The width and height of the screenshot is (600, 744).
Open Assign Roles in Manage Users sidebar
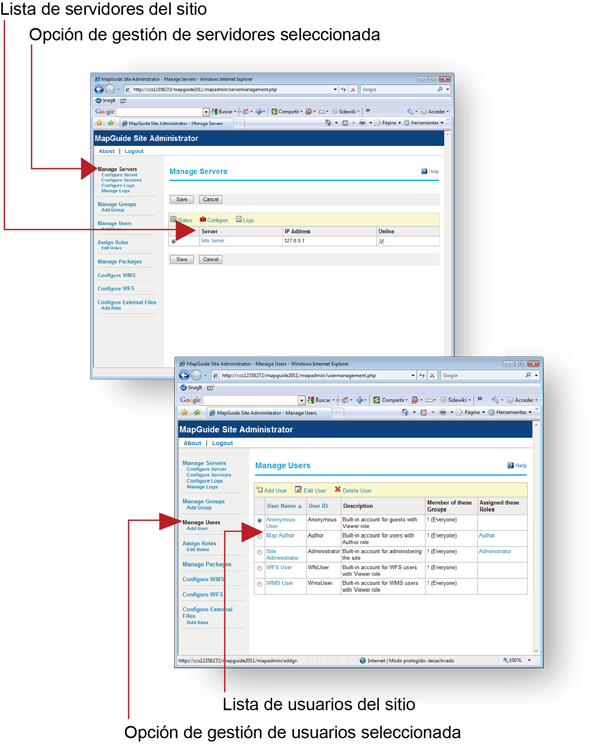point(199,543)
